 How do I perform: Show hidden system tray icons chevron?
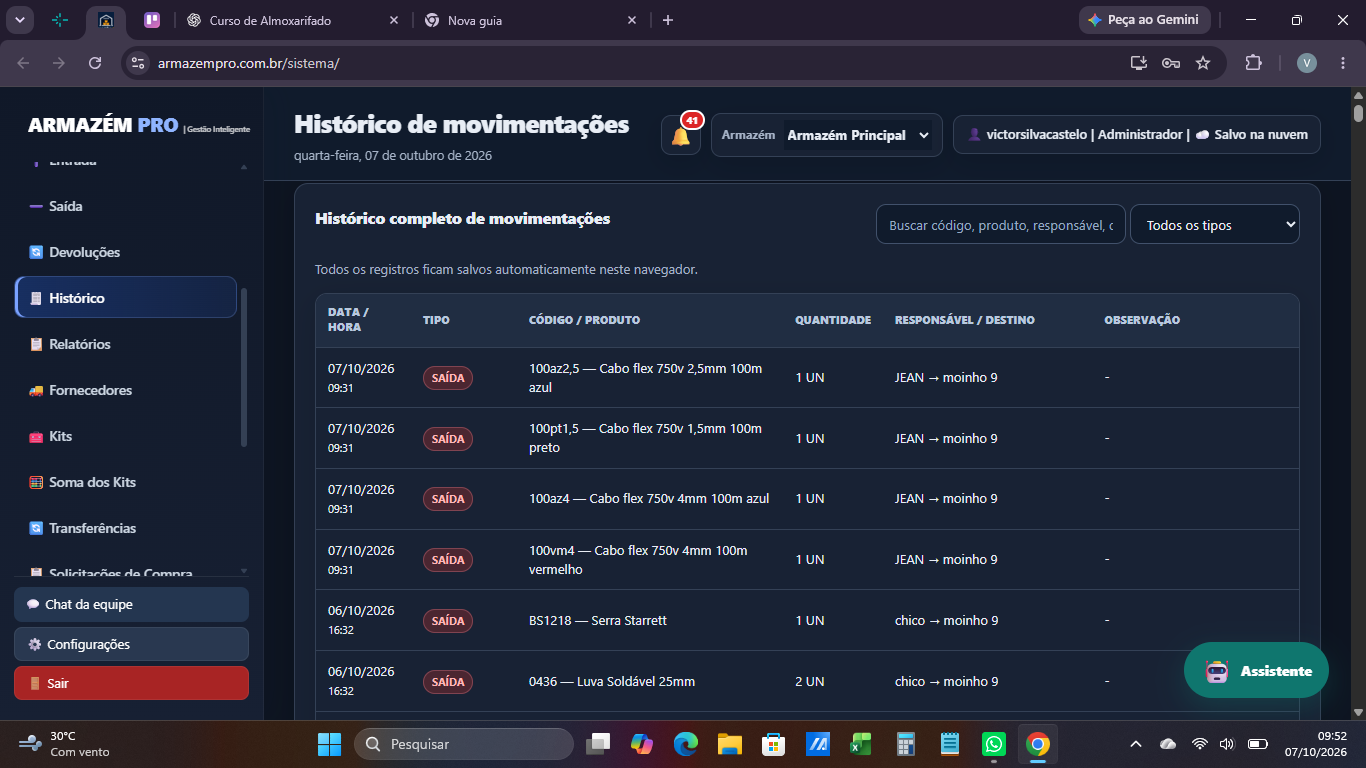pos(1135,744)
